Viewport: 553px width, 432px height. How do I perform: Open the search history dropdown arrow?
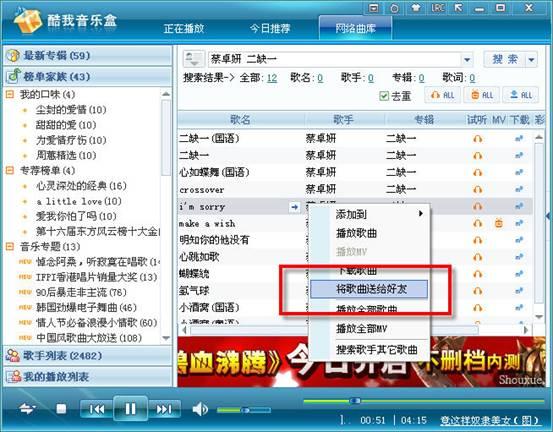point(467,60)
